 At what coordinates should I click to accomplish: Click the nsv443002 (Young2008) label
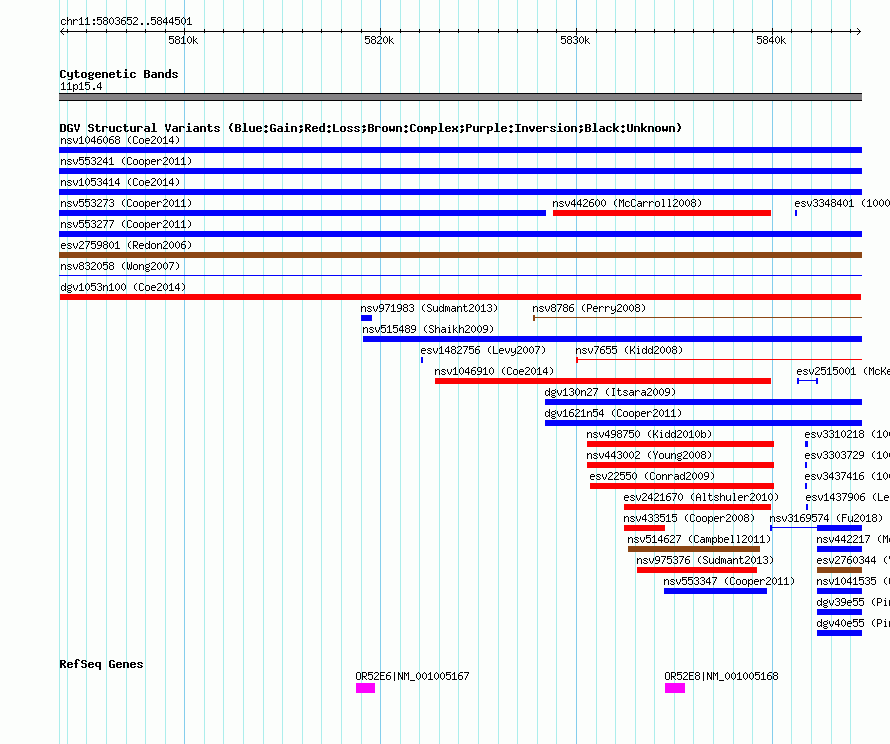(649, 455)
